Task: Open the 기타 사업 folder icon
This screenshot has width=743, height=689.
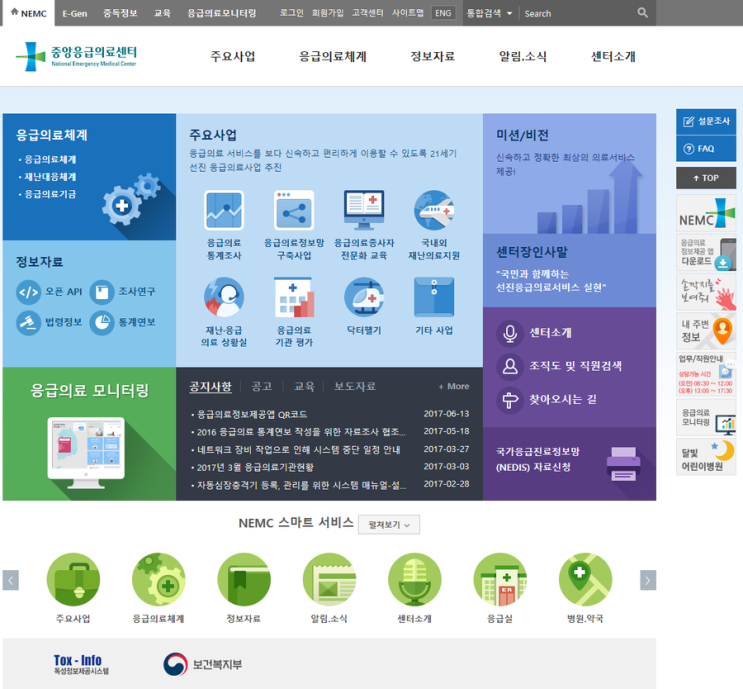Action: pyautogui.click(x=434, y=297)
